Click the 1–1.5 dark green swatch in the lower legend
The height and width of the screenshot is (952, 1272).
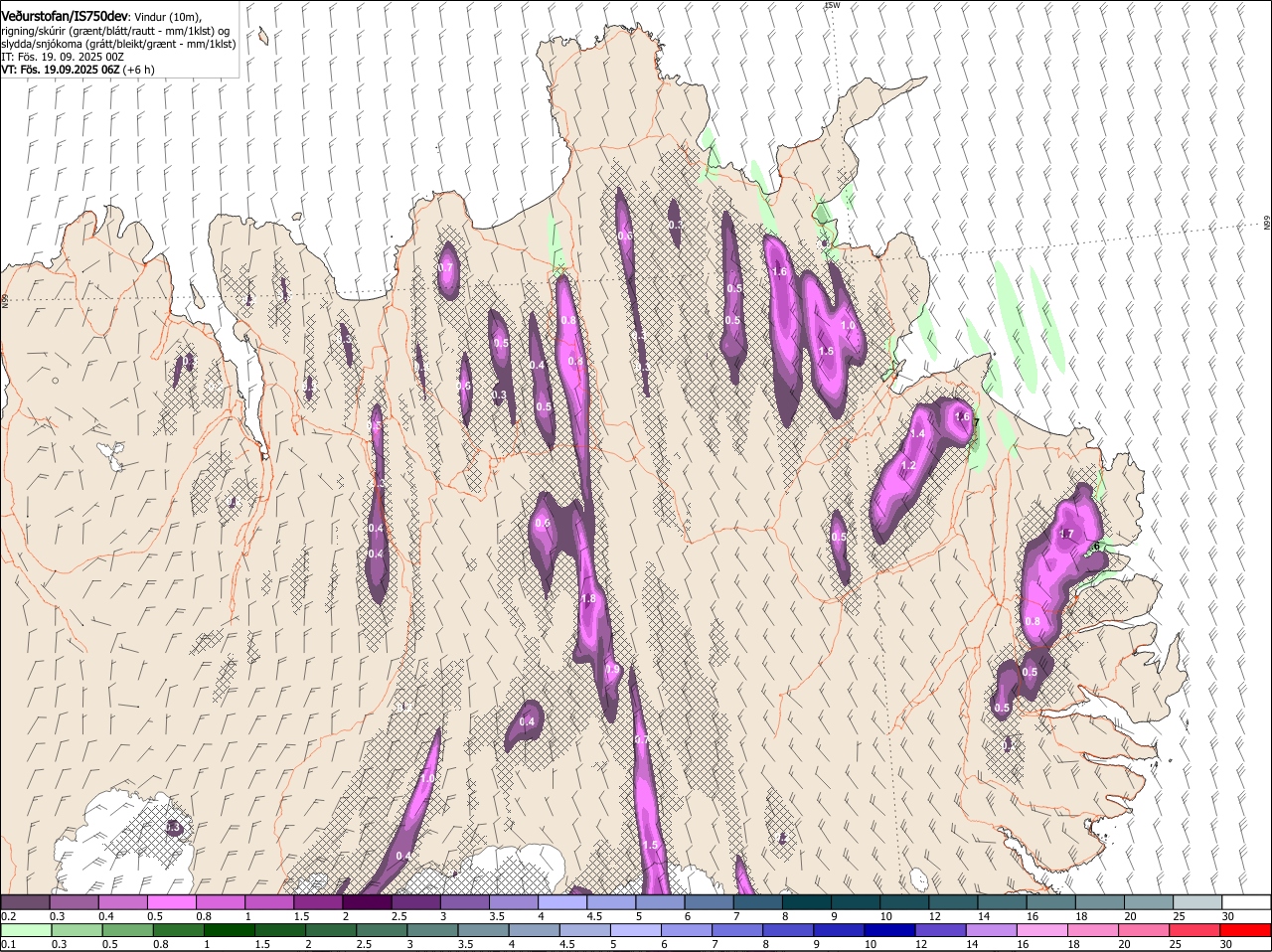point(229,930)
